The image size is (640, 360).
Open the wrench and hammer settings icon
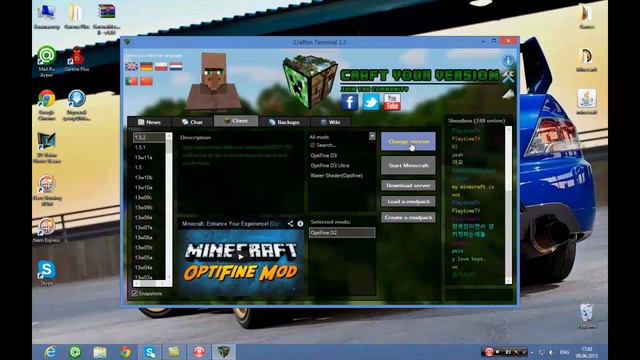[x=508, y=76]
